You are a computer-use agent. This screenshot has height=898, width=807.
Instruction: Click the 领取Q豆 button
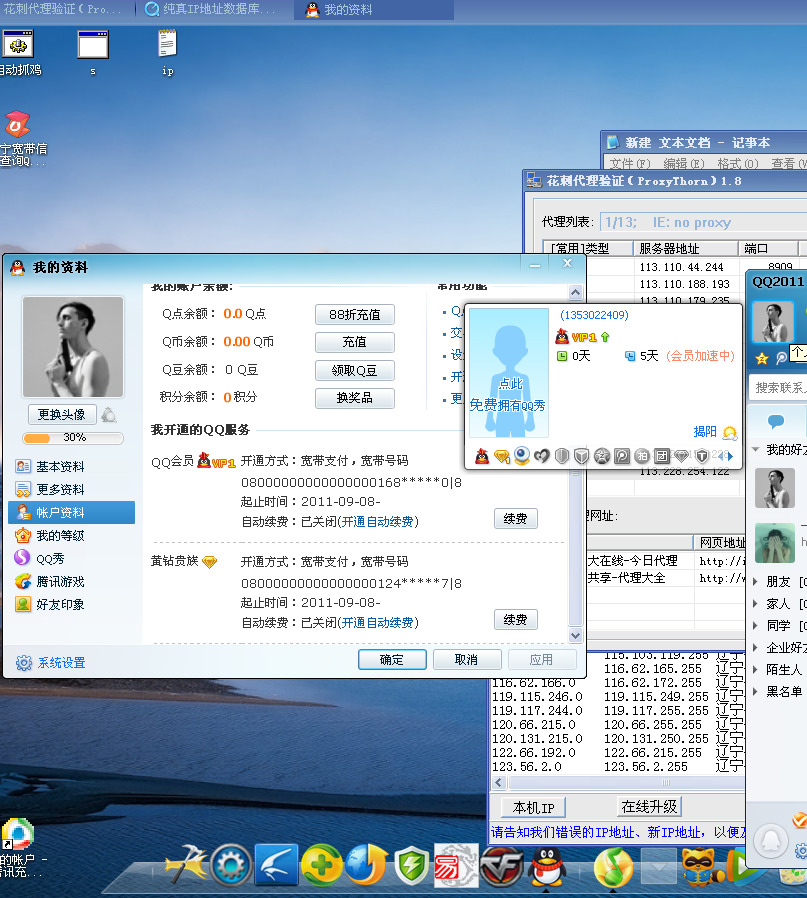[x=355, y=371]
